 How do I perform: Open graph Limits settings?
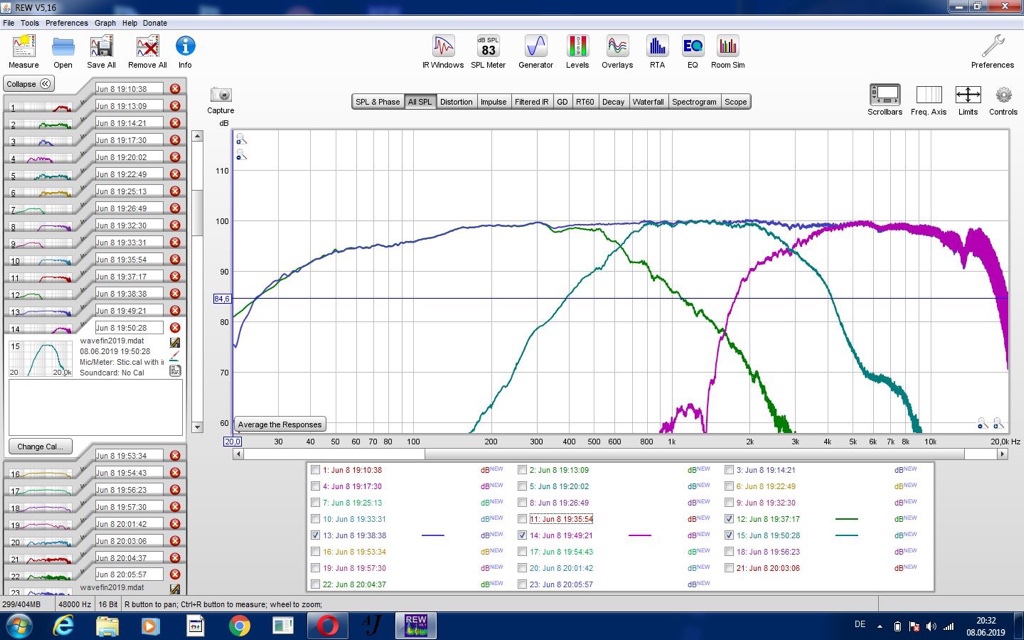pyautogui.click(x=967, y=96)
